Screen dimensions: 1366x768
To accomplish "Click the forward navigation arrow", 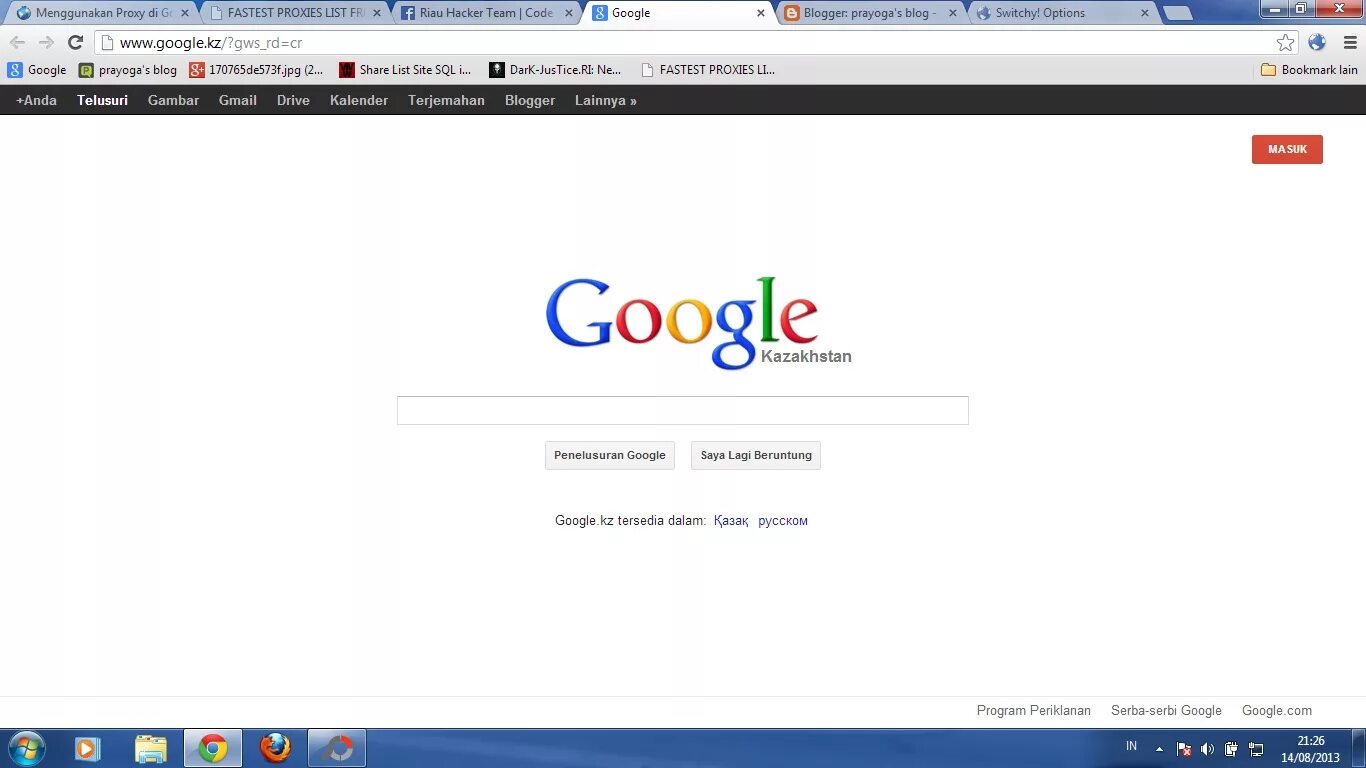I will (x=46, y=42).
